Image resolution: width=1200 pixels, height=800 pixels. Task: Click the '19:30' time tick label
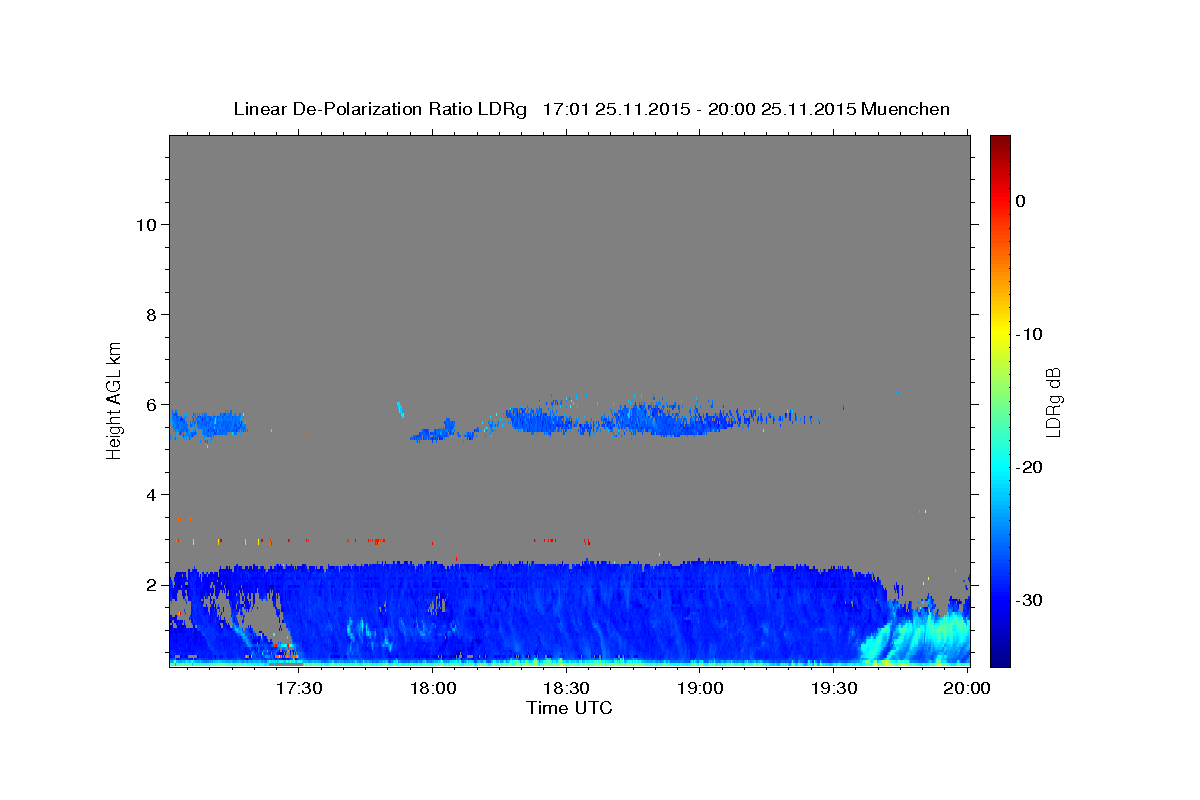834,688
